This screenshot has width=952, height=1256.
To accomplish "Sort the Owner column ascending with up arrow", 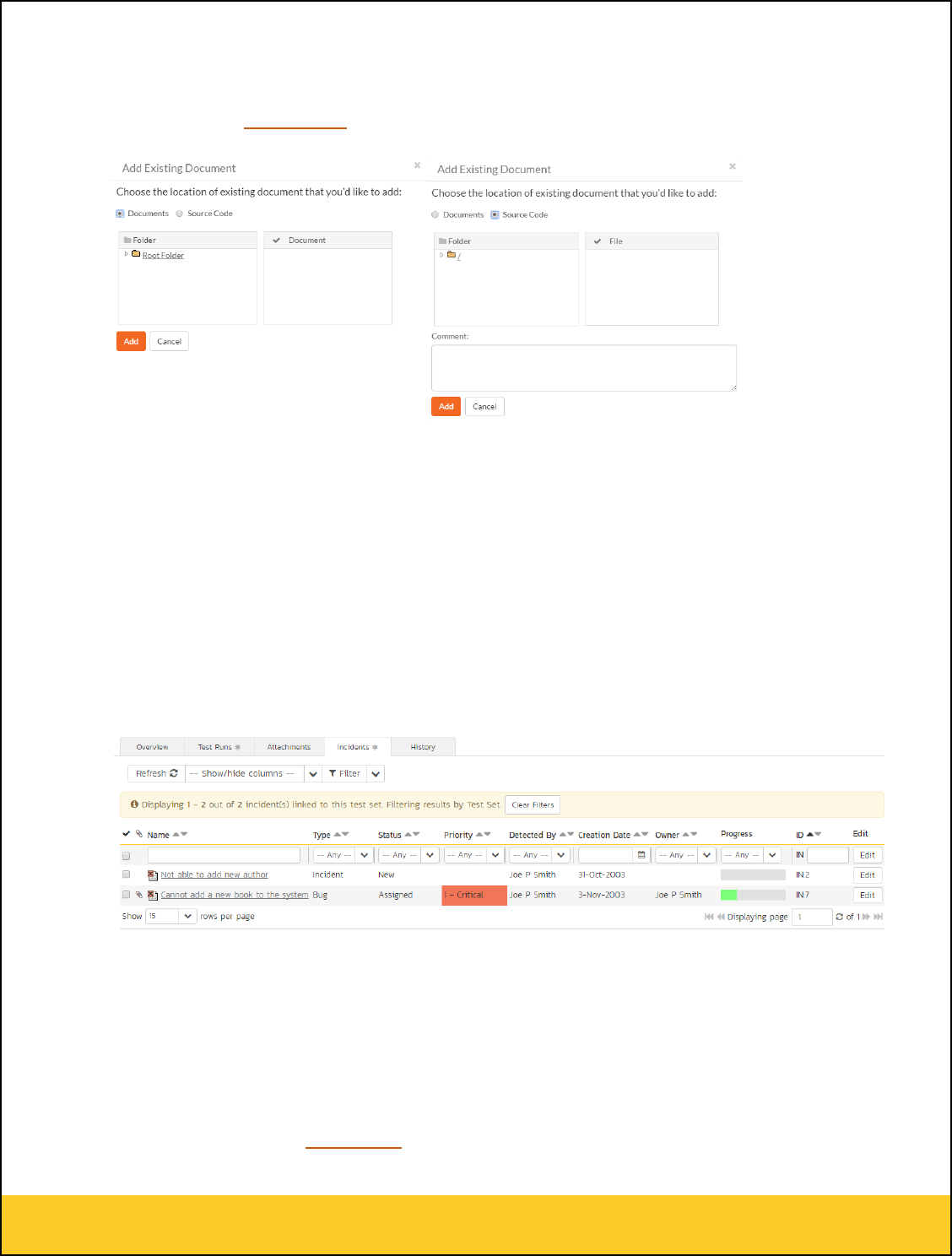I will 686,835.
